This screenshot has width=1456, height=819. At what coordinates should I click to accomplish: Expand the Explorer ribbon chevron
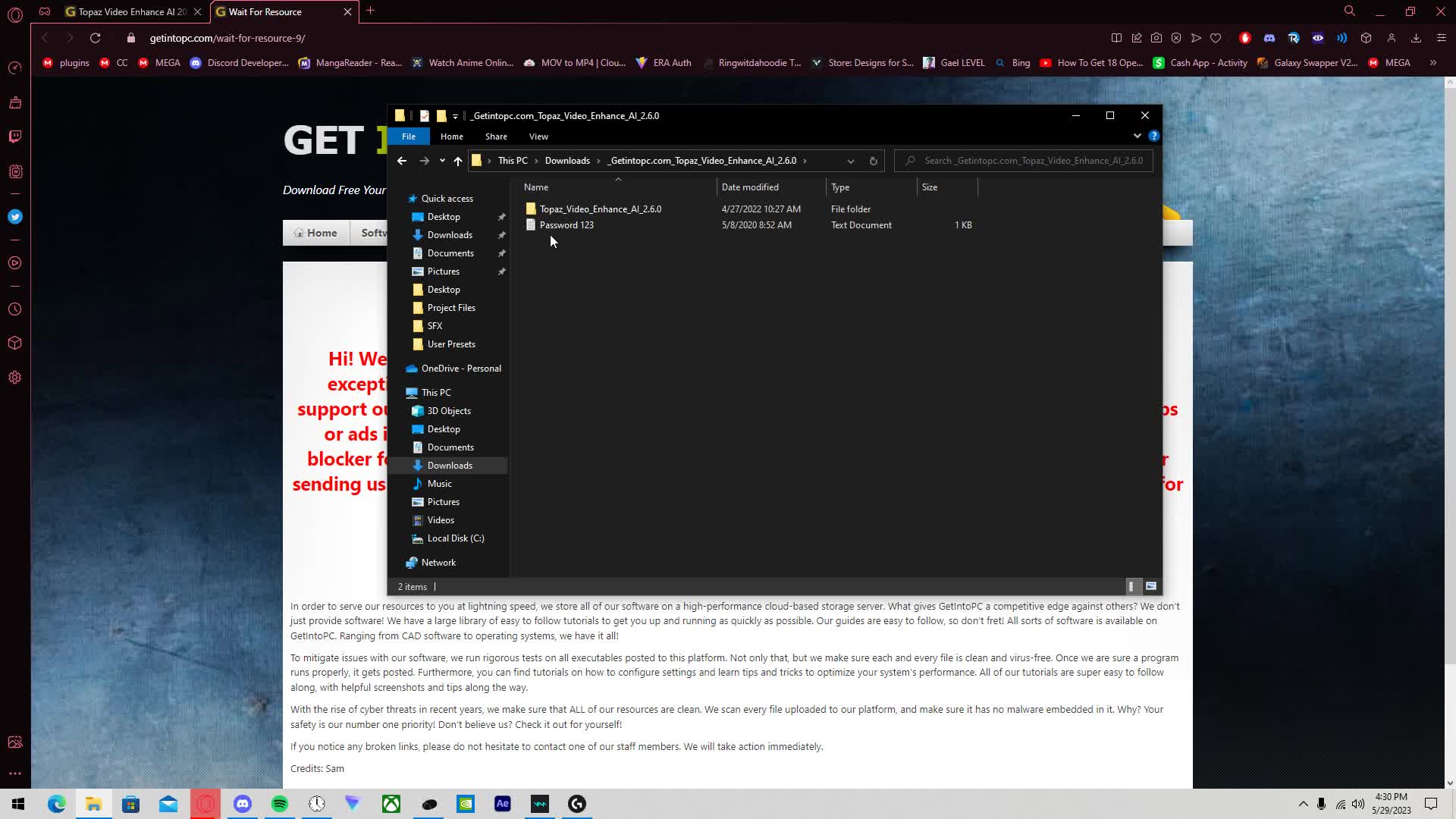coord(1137,136)
